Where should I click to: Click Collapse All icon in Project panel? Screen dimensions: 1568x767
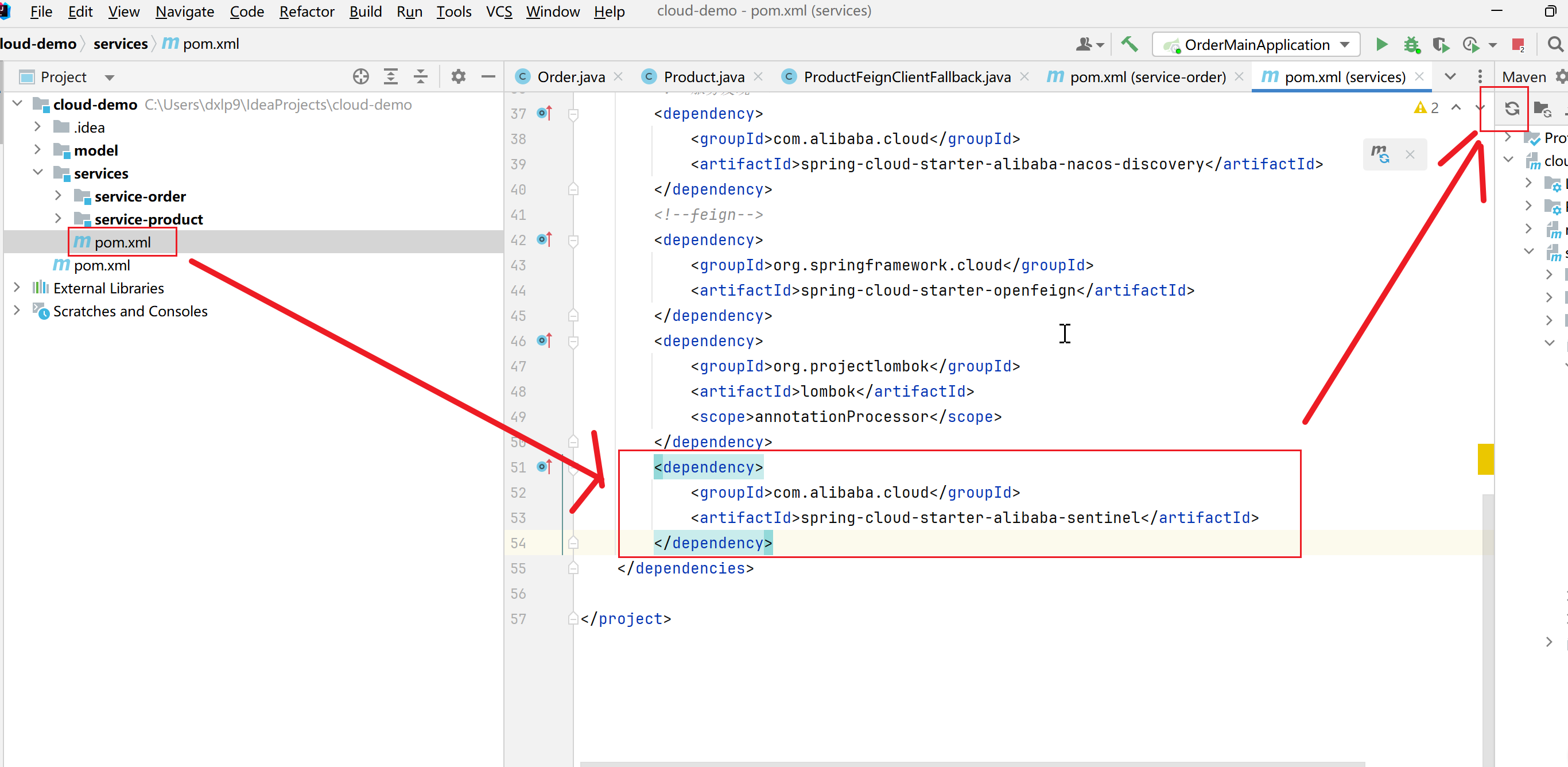pyautogui.click(x=421, y=77)
